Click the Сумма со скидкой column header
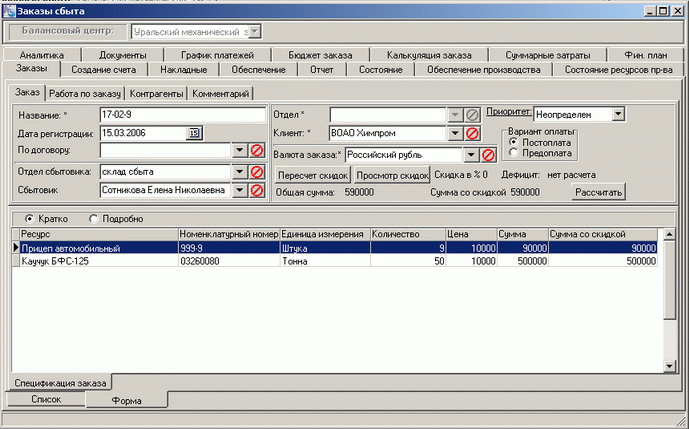This screenshot has height=429, width=689. (603, 234)
